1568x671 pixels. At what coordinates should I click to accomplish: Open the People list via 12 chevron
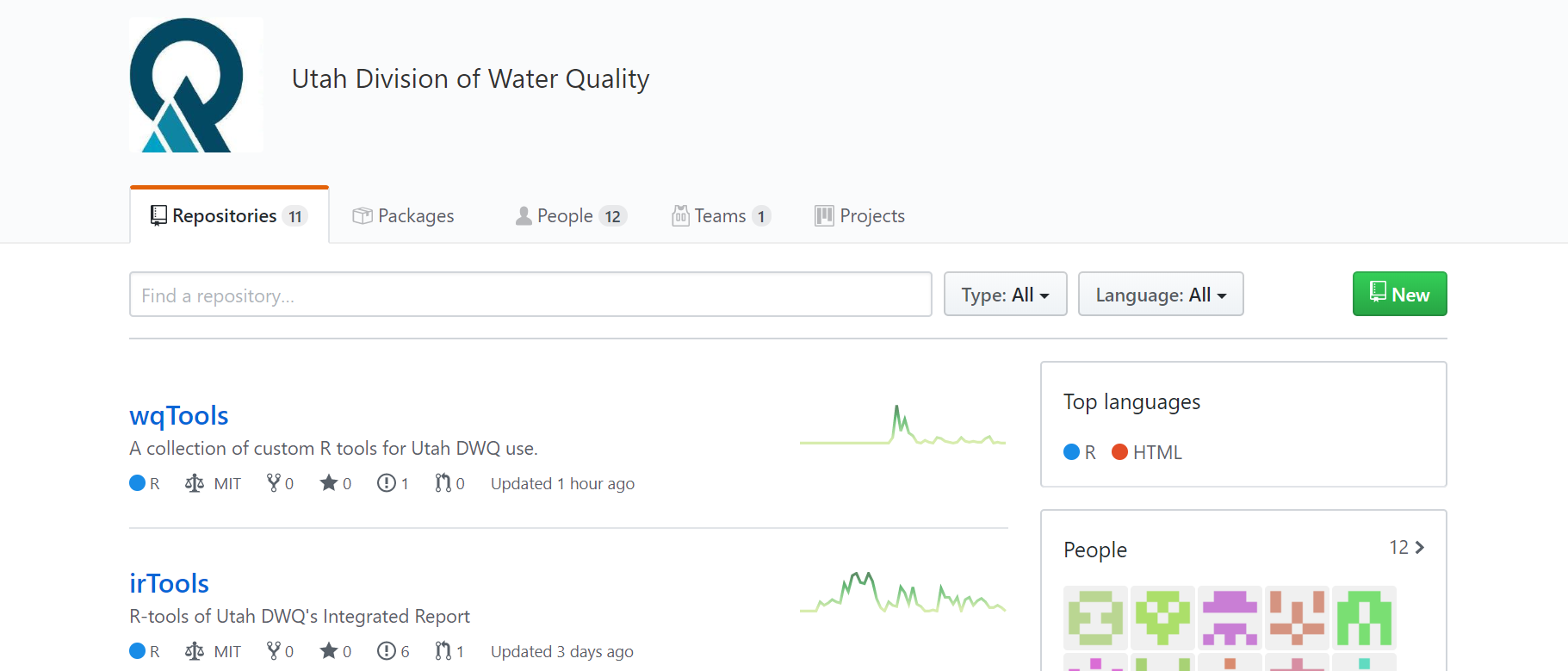[1407, 548]
